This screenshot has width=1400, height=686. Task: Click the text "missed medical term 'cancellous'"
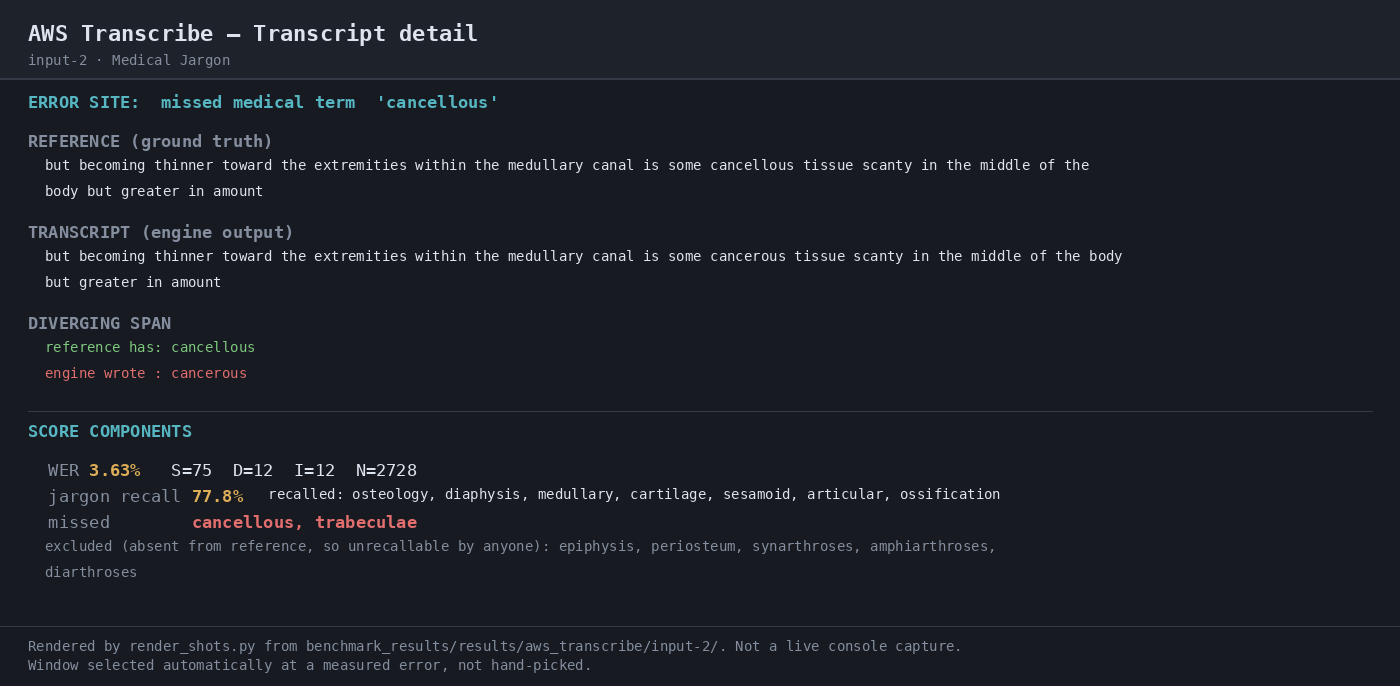(x=330, y=103)
